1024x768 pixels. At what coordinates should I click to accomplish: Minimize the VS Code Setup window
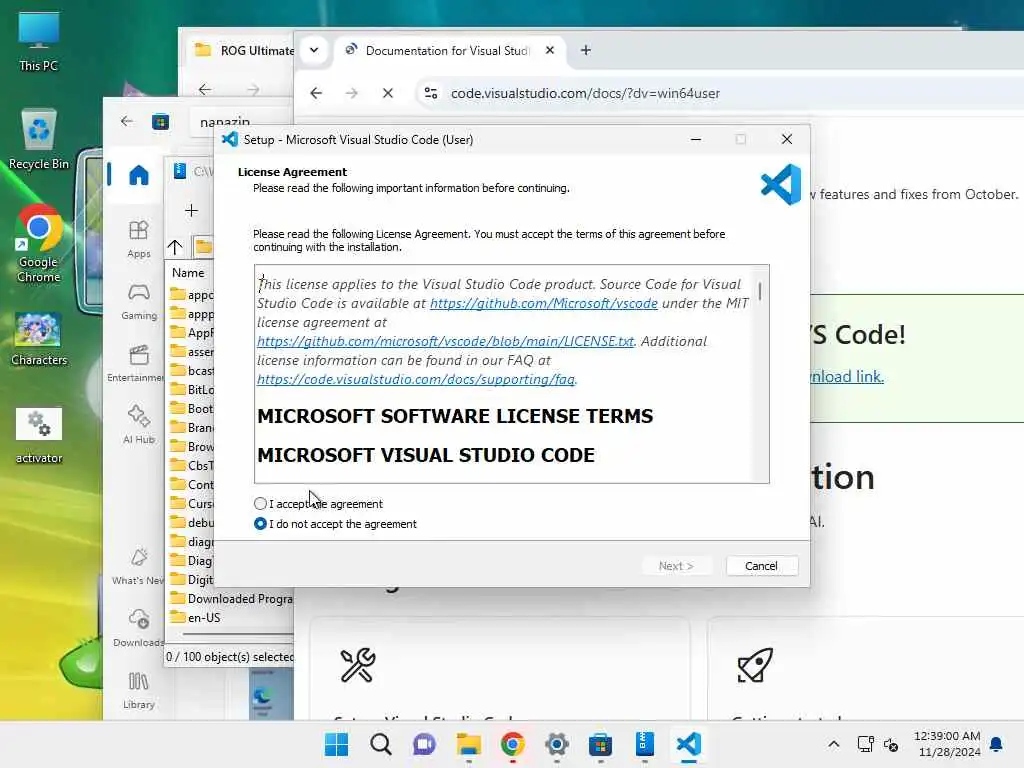point(696,139)
